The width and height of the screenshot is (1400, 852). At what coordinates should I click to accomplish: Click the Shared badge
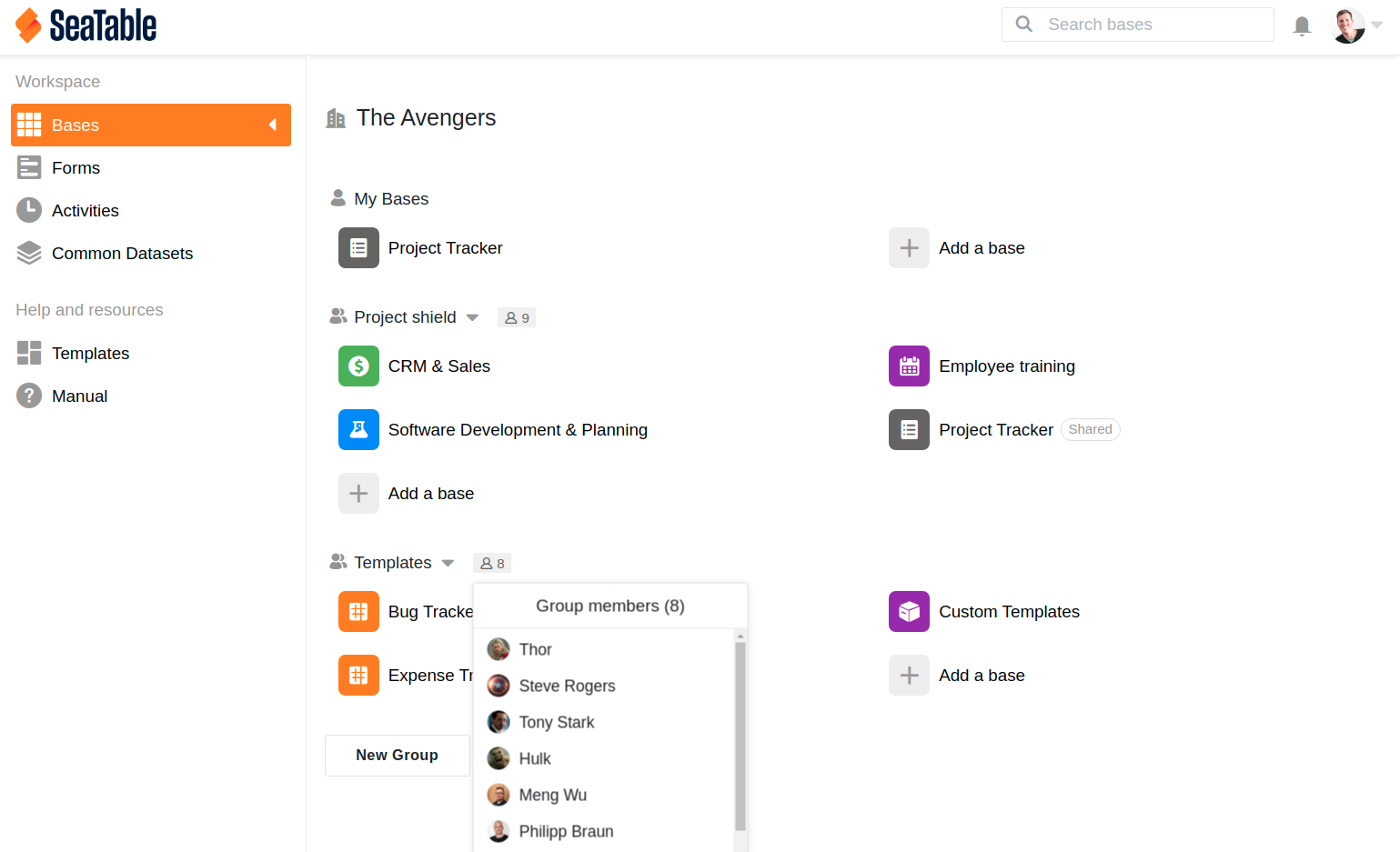coord(1090,429)
